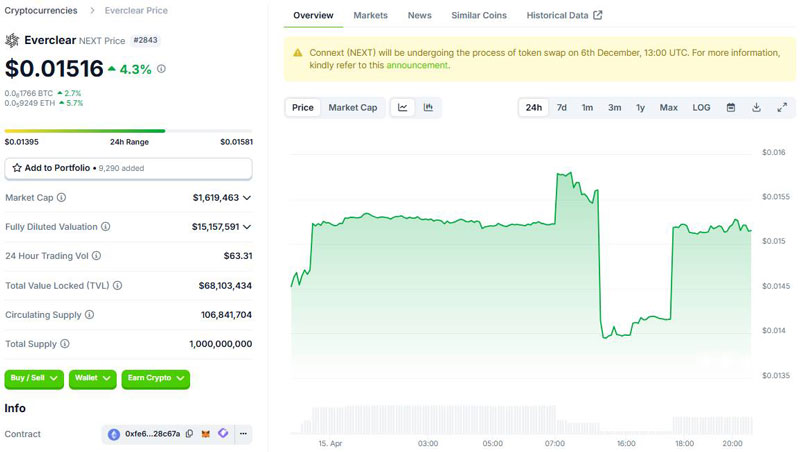This screenshot has height=452, width=800.
Task: Click the purple wallet icon beside MetaMask
Action: click(223, 433)
